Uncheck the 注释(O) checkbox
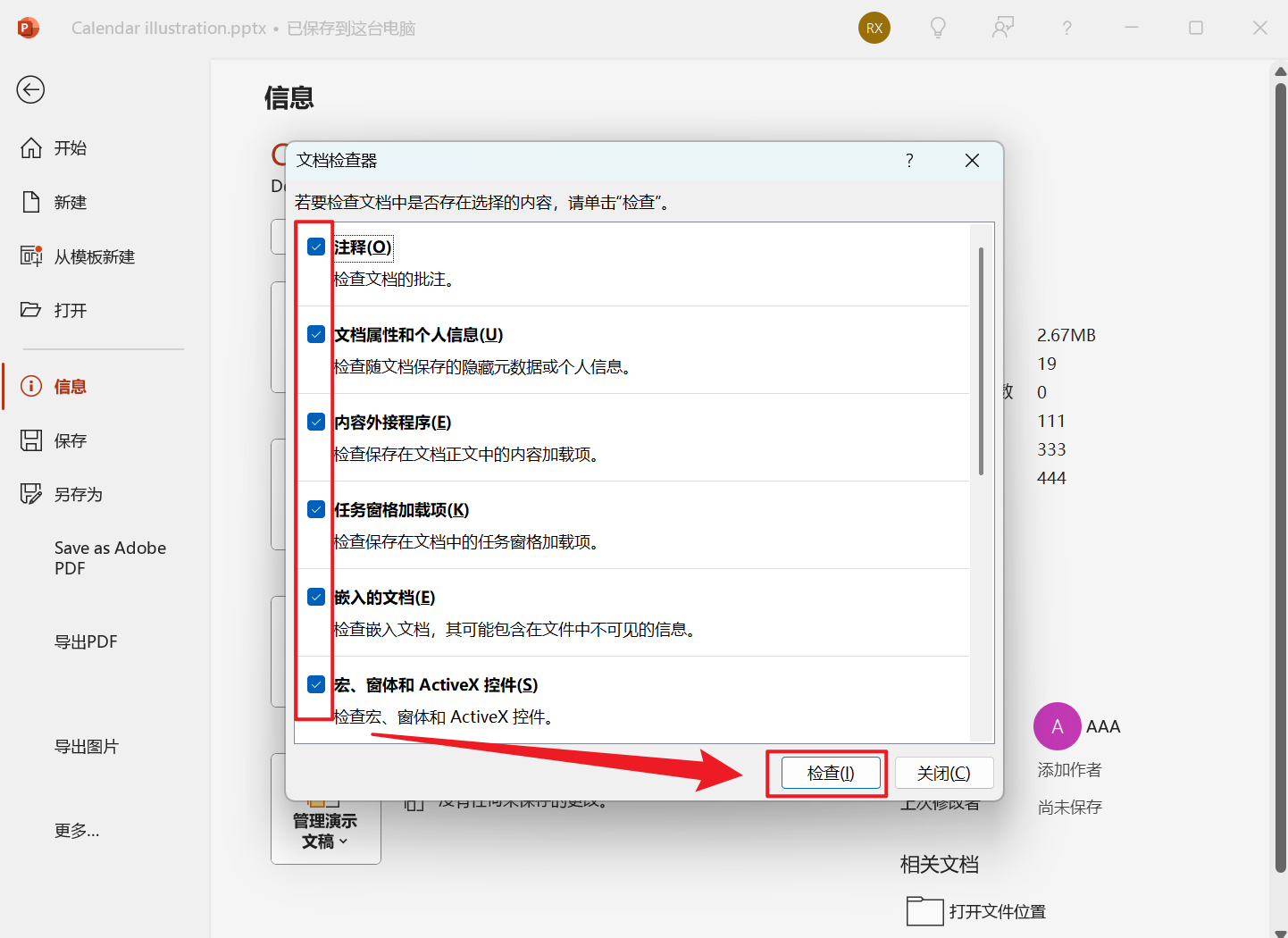This screenshot has width=1288, height=938. [315, 247]
